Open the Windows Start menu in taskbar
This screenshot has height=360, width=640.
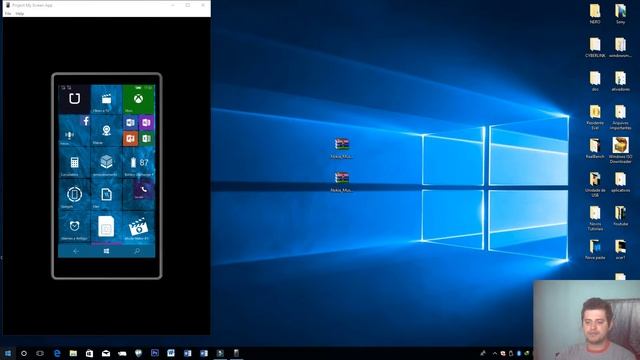point(8,353)
